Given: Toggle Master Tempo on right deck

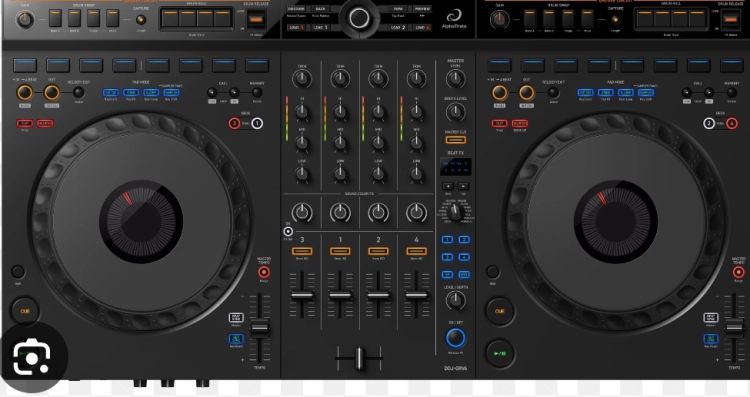Looking at the screenshot, I should [x=739, y=272].
